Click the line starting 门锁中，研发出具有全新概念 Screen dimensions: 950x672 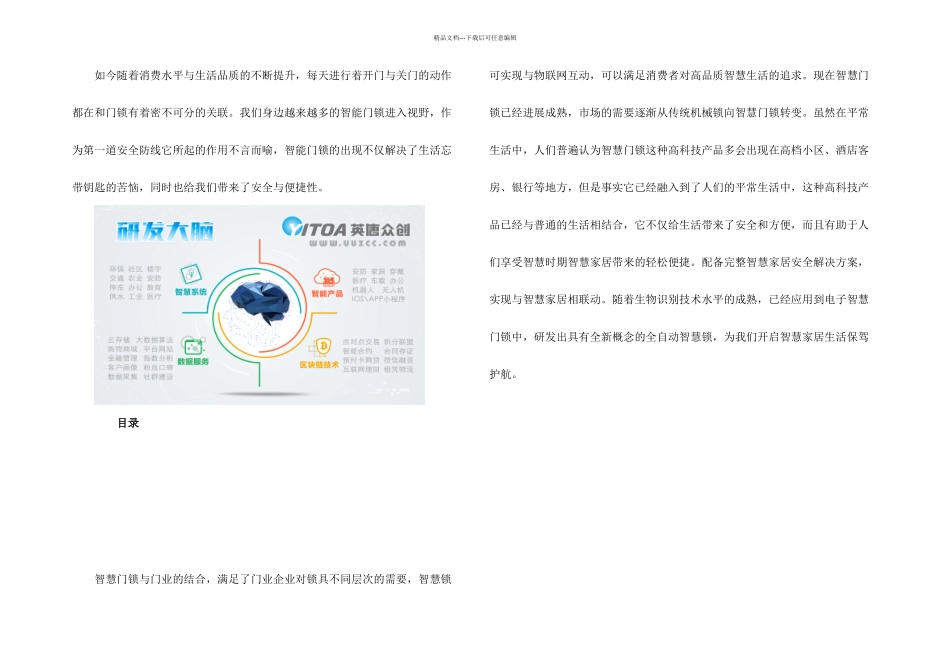pyautogui.click(x=679, y=337)
